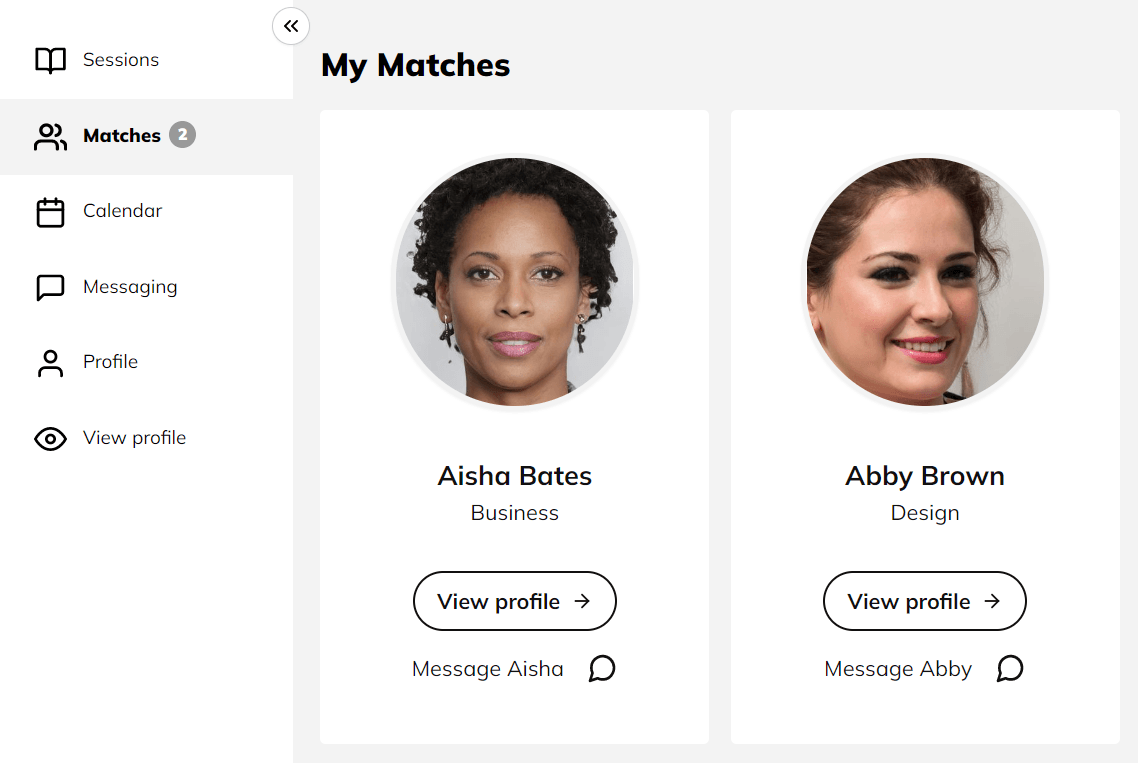View Aisha Bates' profile button
The height and width of the screenshot is (763, 1138).
514,601
